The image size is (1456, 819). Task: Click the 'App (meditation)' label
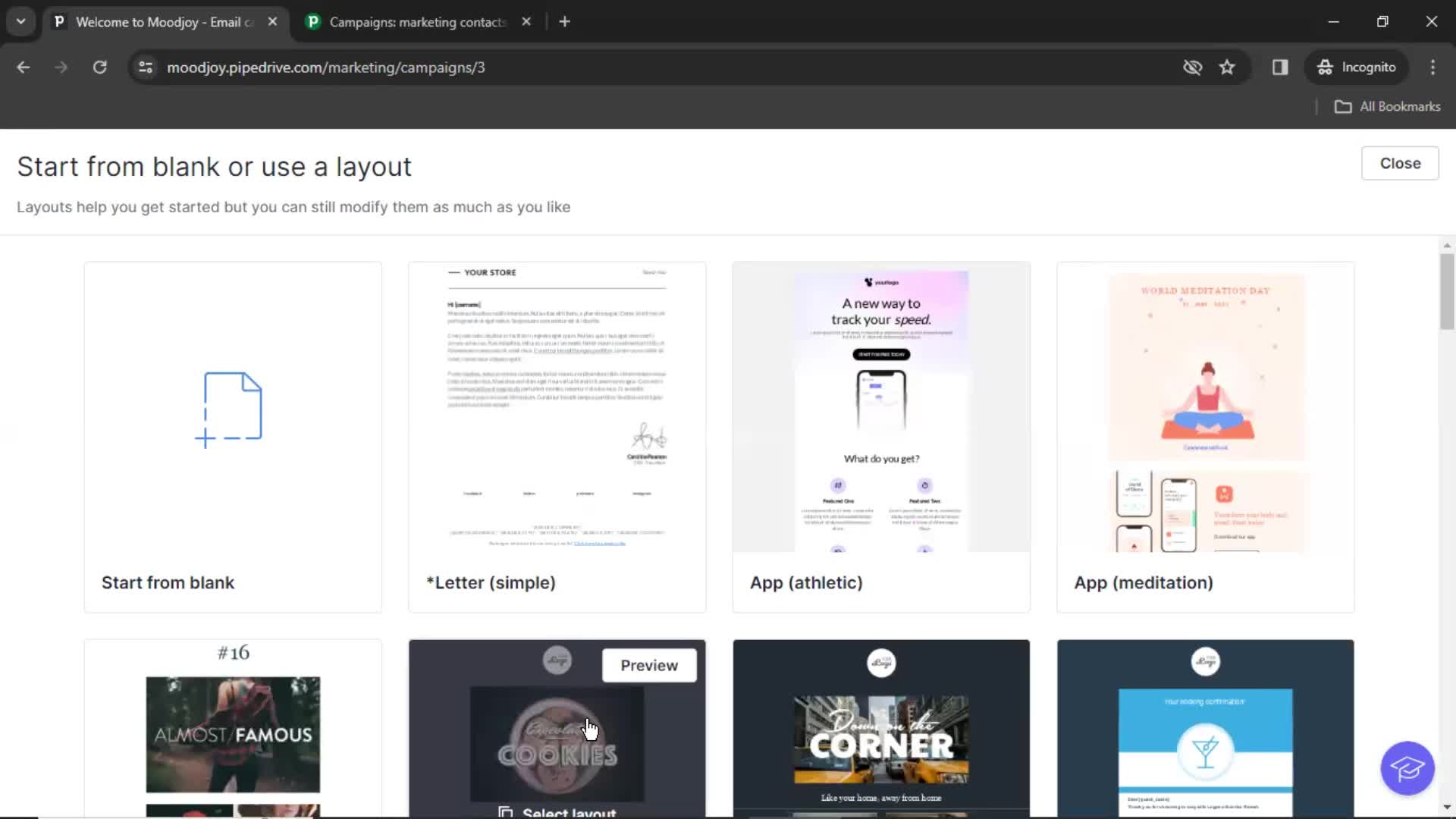pos(1144,583)
